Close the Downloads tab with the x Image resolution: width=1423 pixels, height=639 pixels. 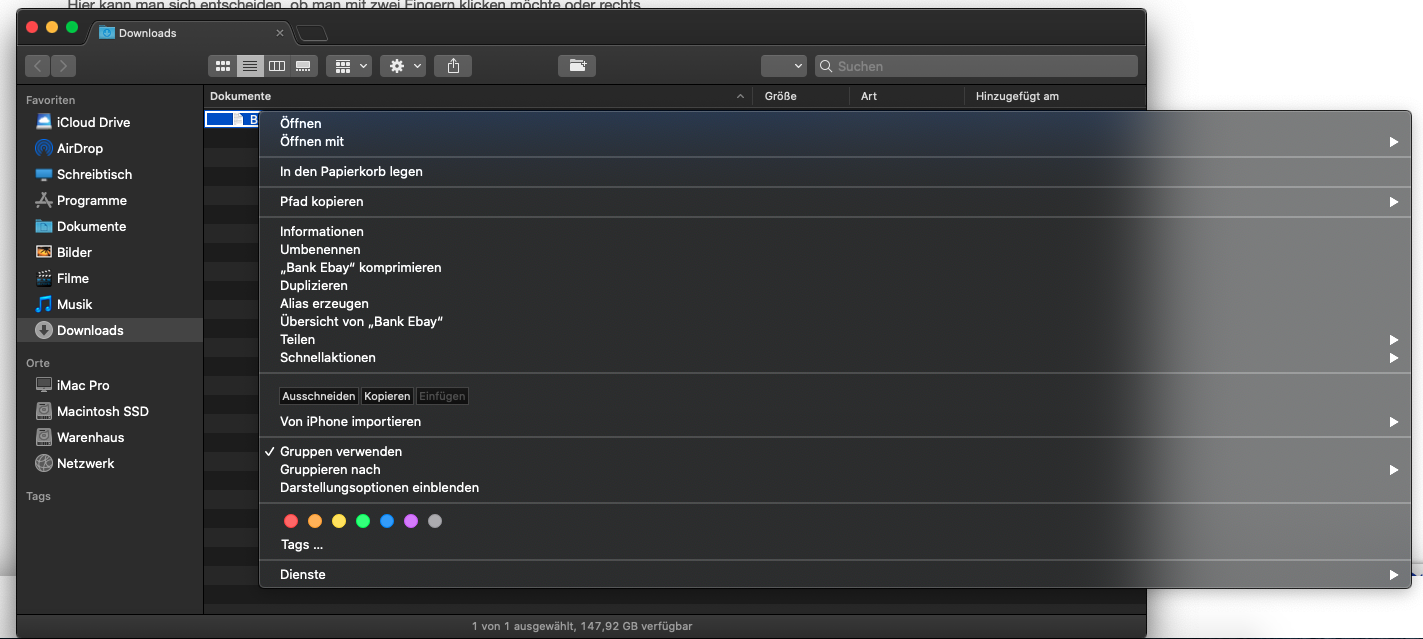[x=279, y=33]
